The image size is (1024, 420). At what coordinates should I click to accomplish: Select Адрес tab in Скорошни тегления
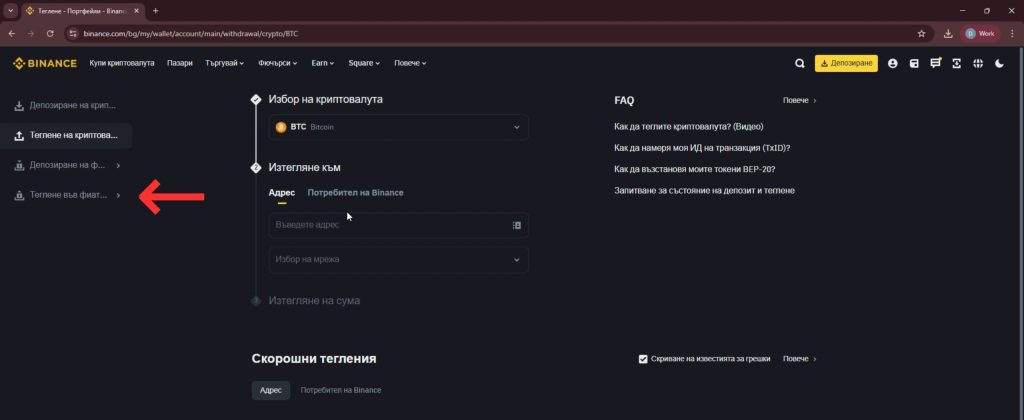[270, 390]
